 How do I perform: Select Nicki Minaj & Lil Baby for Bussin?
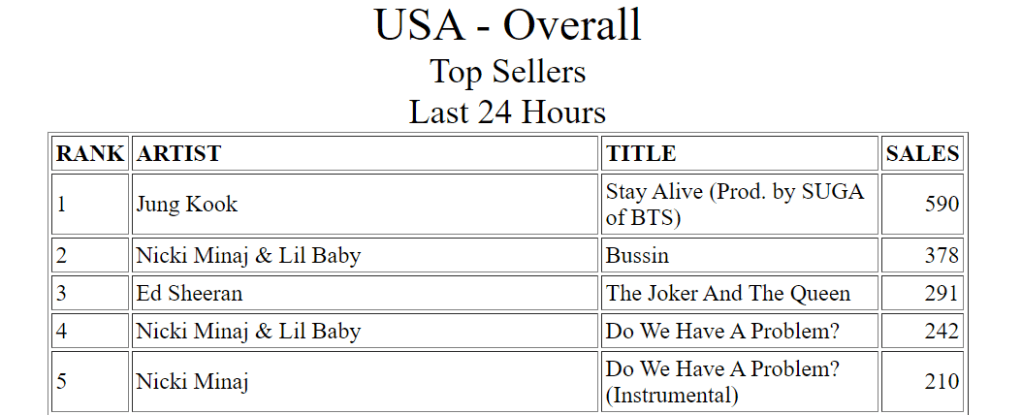click(248, 256)
